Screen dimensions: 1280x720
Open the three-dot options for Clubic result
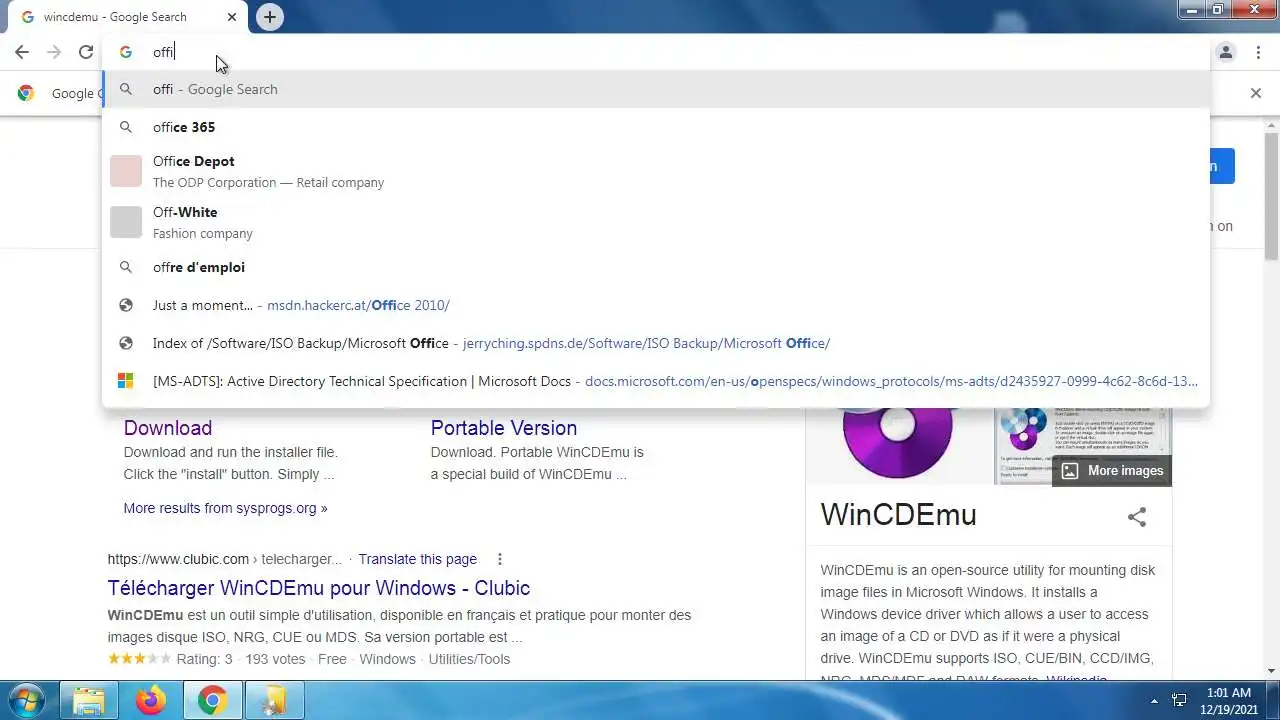(x=500, y=559)
